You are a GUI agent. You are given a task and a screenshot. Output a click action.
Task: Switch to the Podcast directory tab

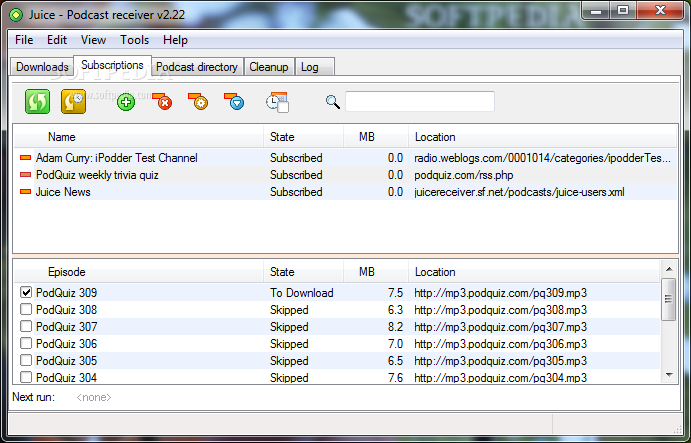coord(197,67)
